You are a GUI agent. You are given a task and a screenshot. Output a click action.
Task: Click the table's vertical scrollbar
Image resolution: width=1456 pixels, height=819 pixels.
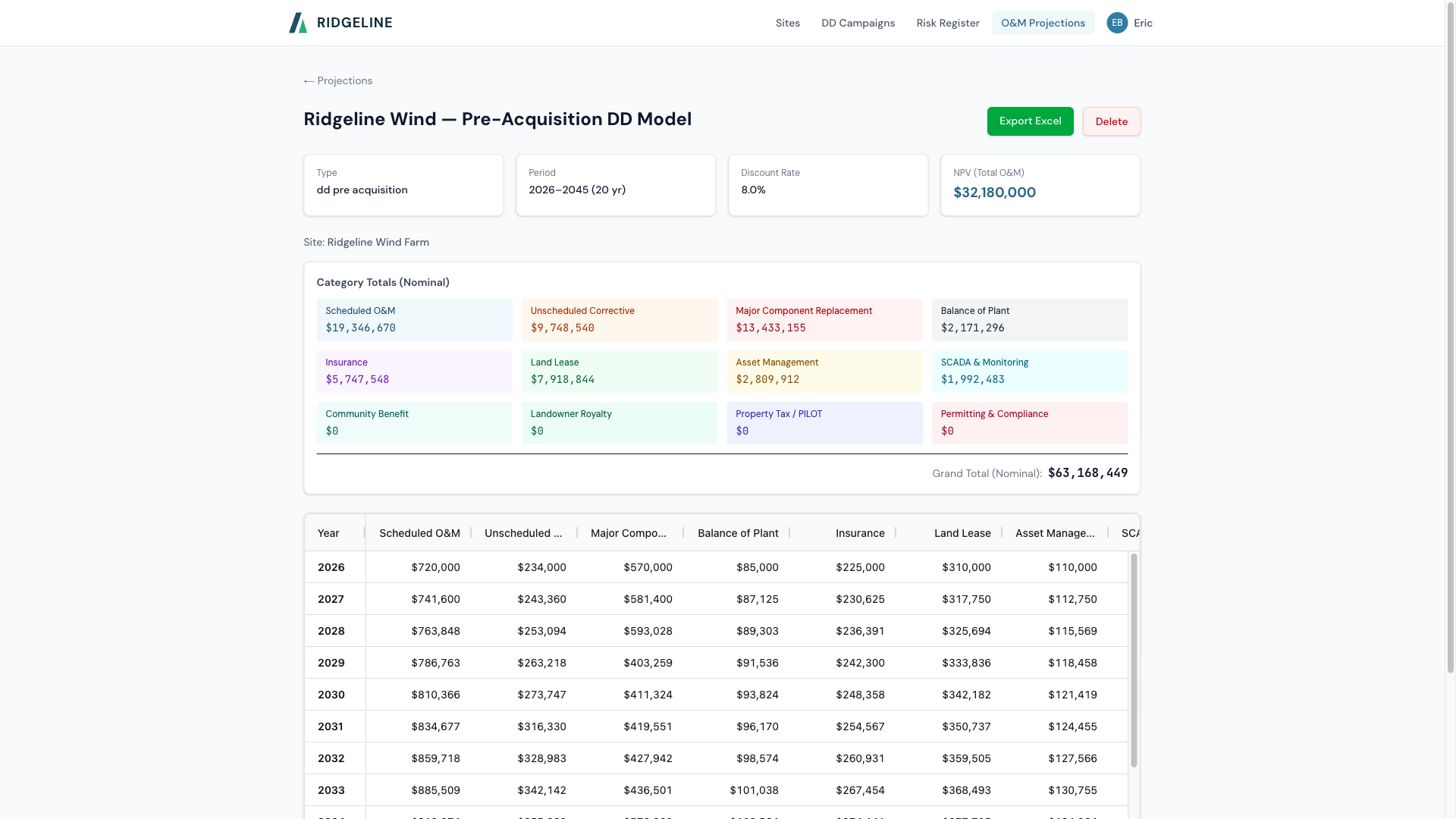pyautogui.click(x=1134, y=660)
